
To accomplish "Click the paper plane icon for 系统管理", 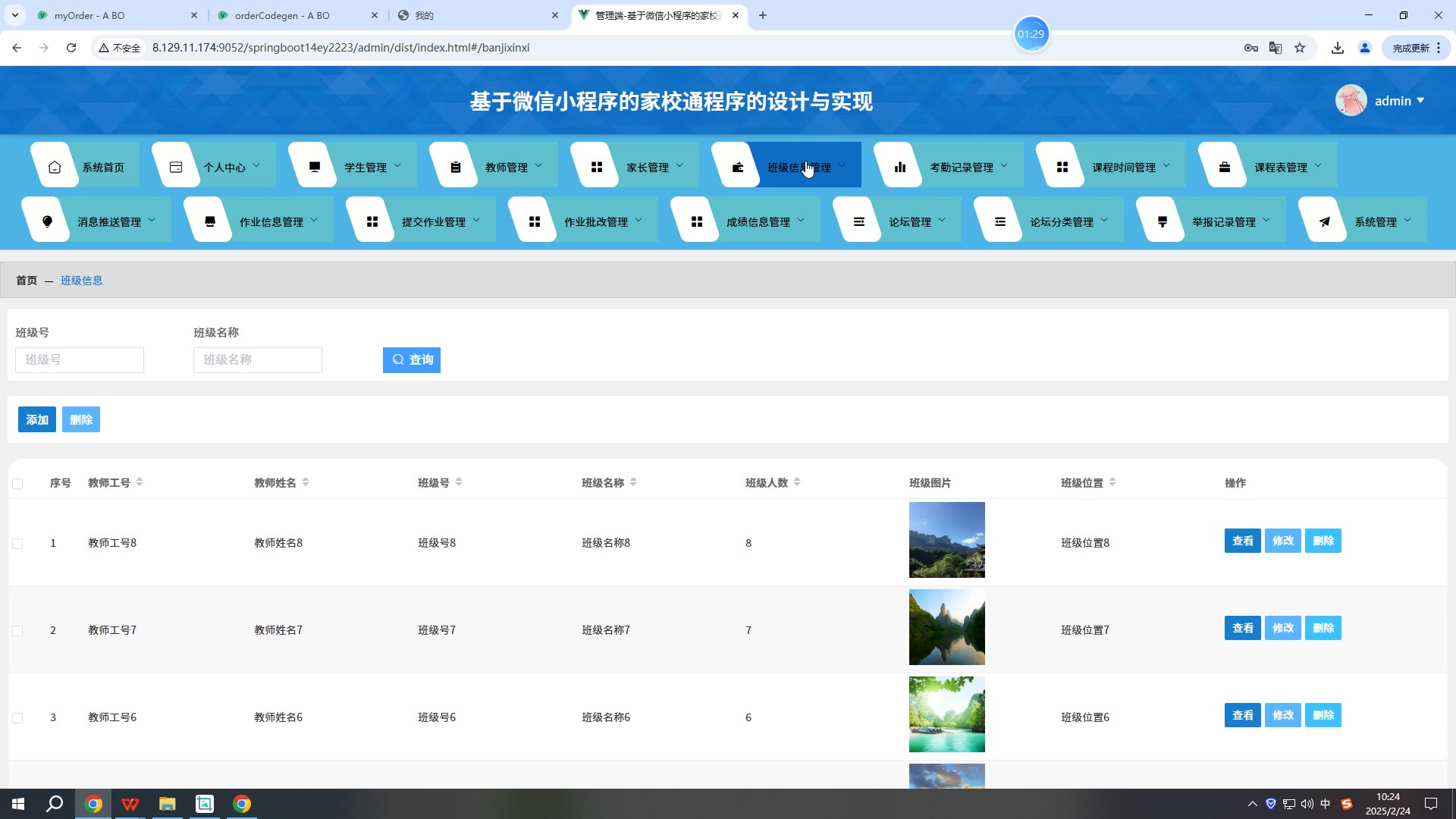I will [x=1325, y=221].
